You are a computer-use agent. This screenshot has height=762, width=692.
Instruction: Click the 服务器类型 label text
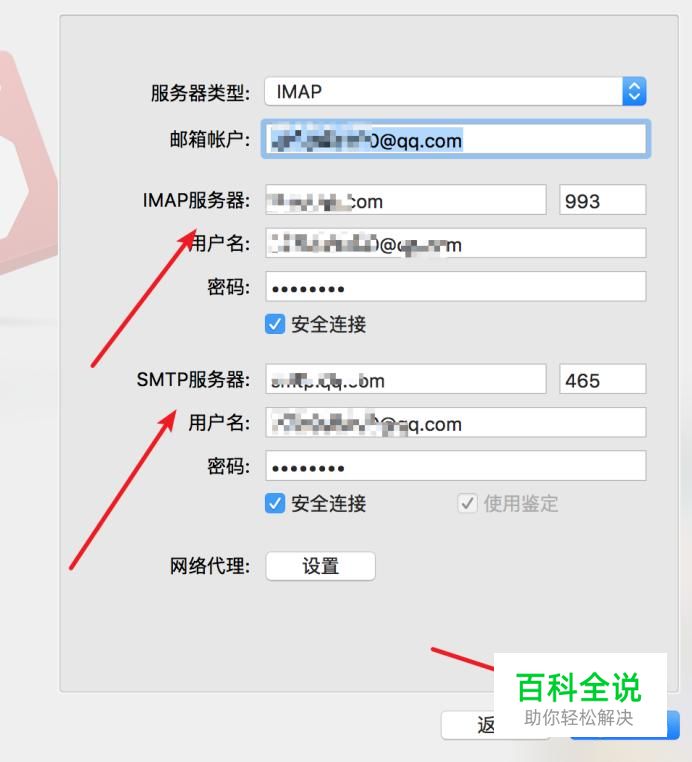(x=200, y=92)
